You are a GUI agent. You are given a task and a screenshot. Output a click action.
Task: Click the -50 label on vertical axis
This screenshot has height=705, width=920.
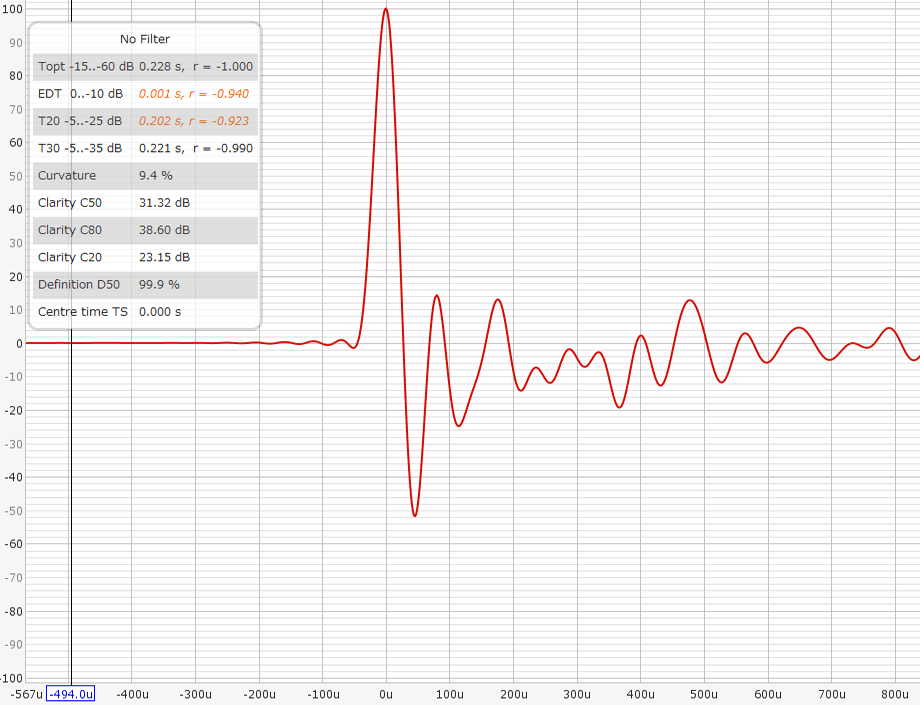tap(13, 510)
